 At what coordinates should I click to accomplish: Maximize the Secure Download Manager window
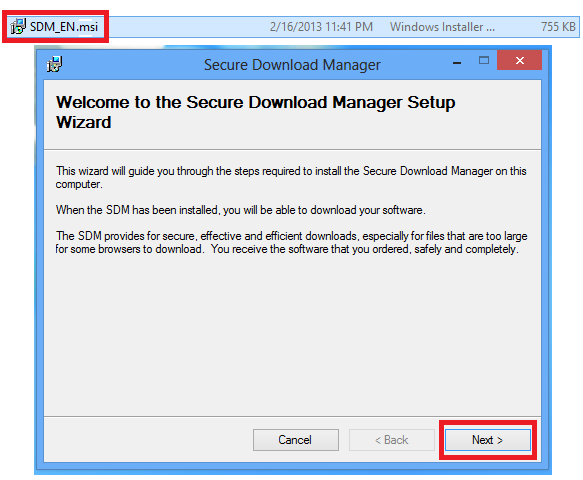[x=484, y=61]
